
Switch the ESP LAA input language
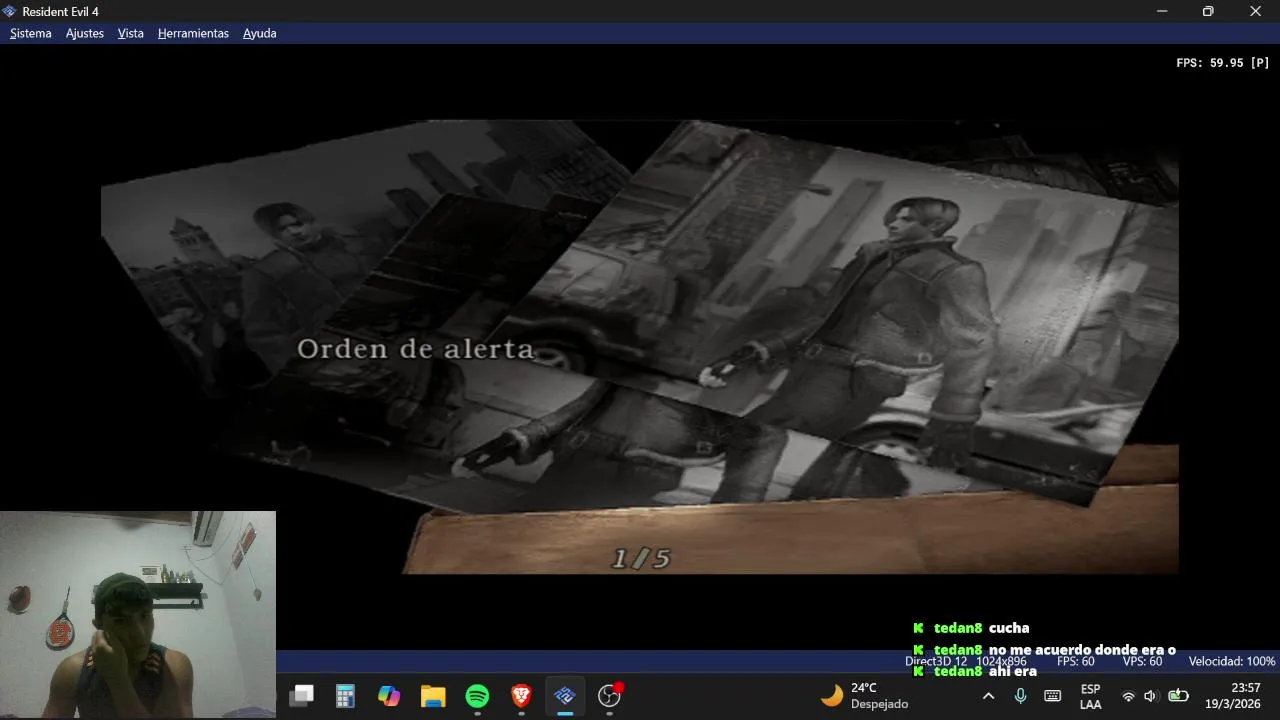click(1090, 696)
